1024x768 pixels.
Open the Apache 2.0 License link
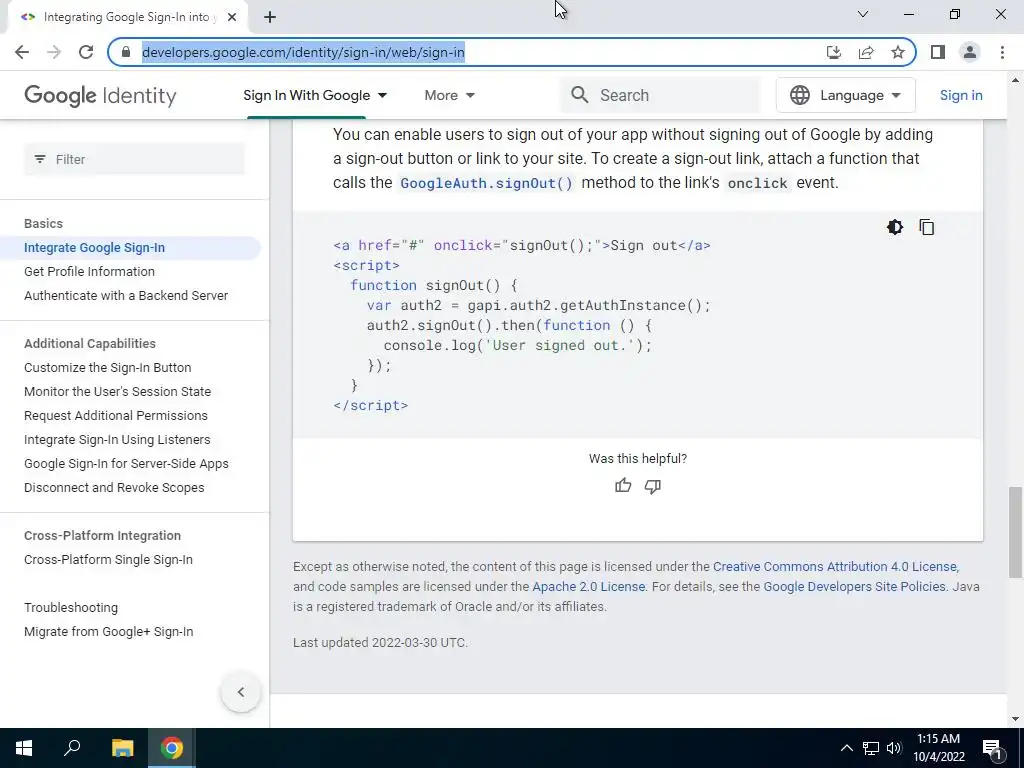pos(588,587)
